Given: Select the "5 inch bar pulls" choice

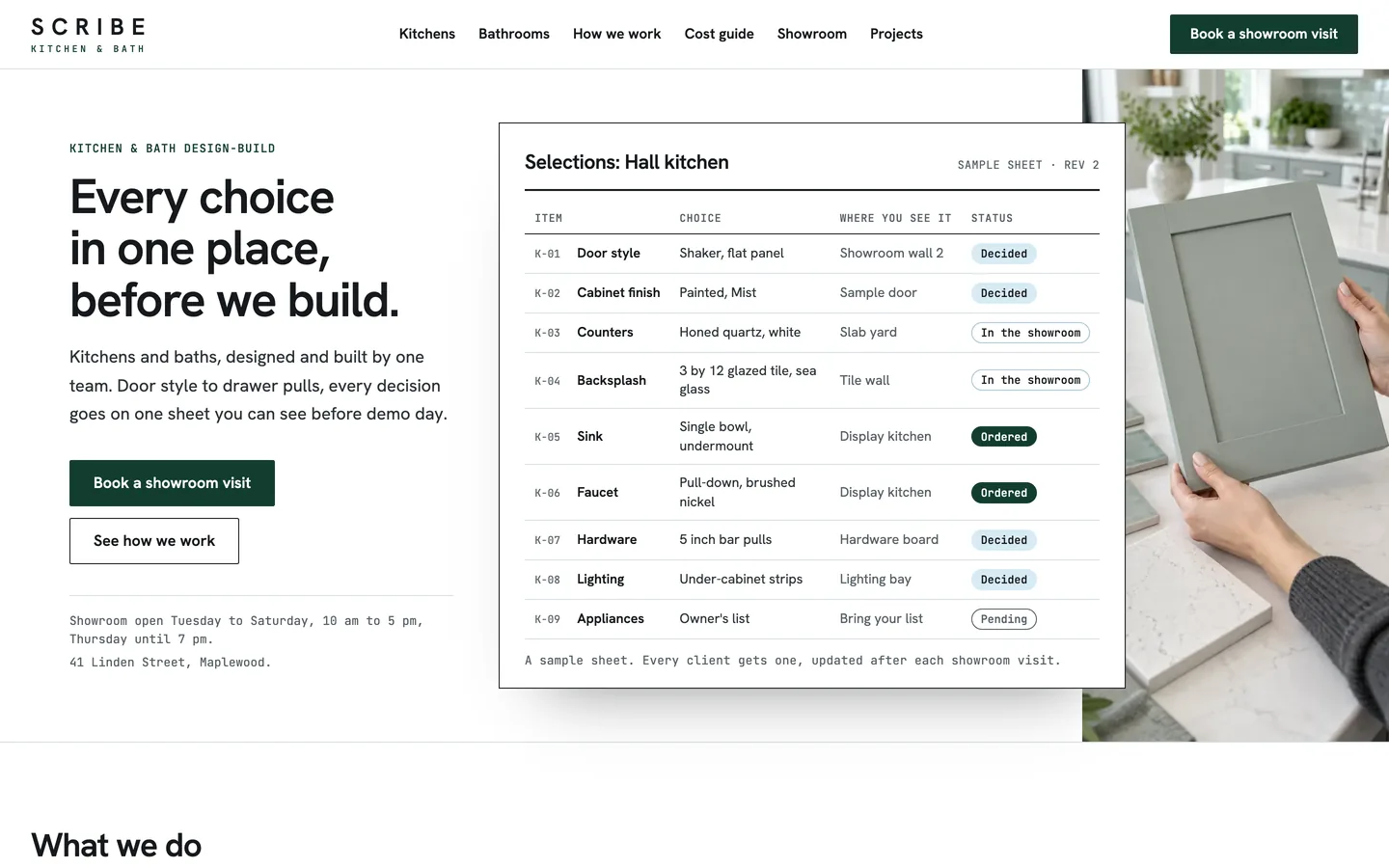Looking at the screenshot, I should (725, 539).
